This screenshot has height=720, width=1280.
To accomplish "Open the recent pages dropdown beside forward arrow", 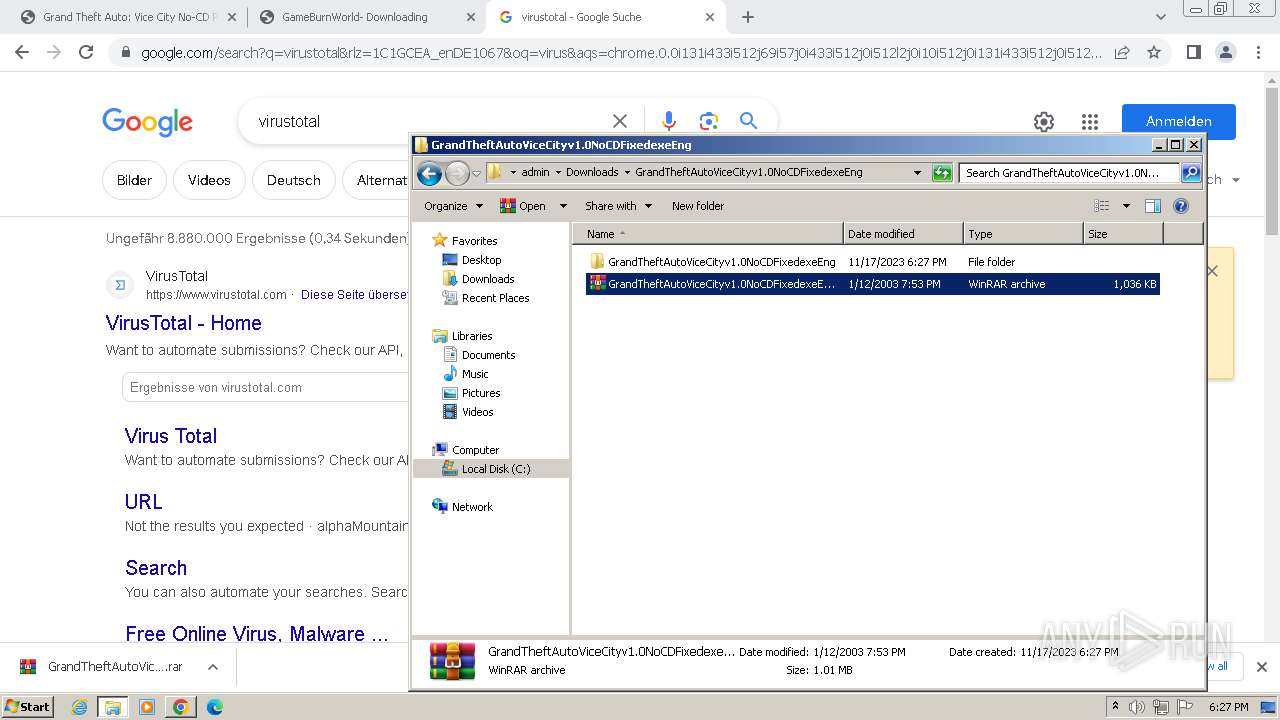I will tap(476, 173).
